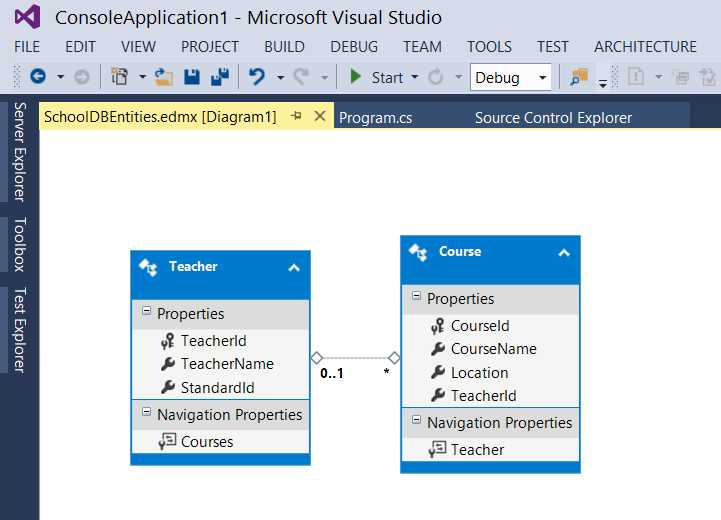
Task: Open the toolbar overflow options arrow
Action: [603, 83]
